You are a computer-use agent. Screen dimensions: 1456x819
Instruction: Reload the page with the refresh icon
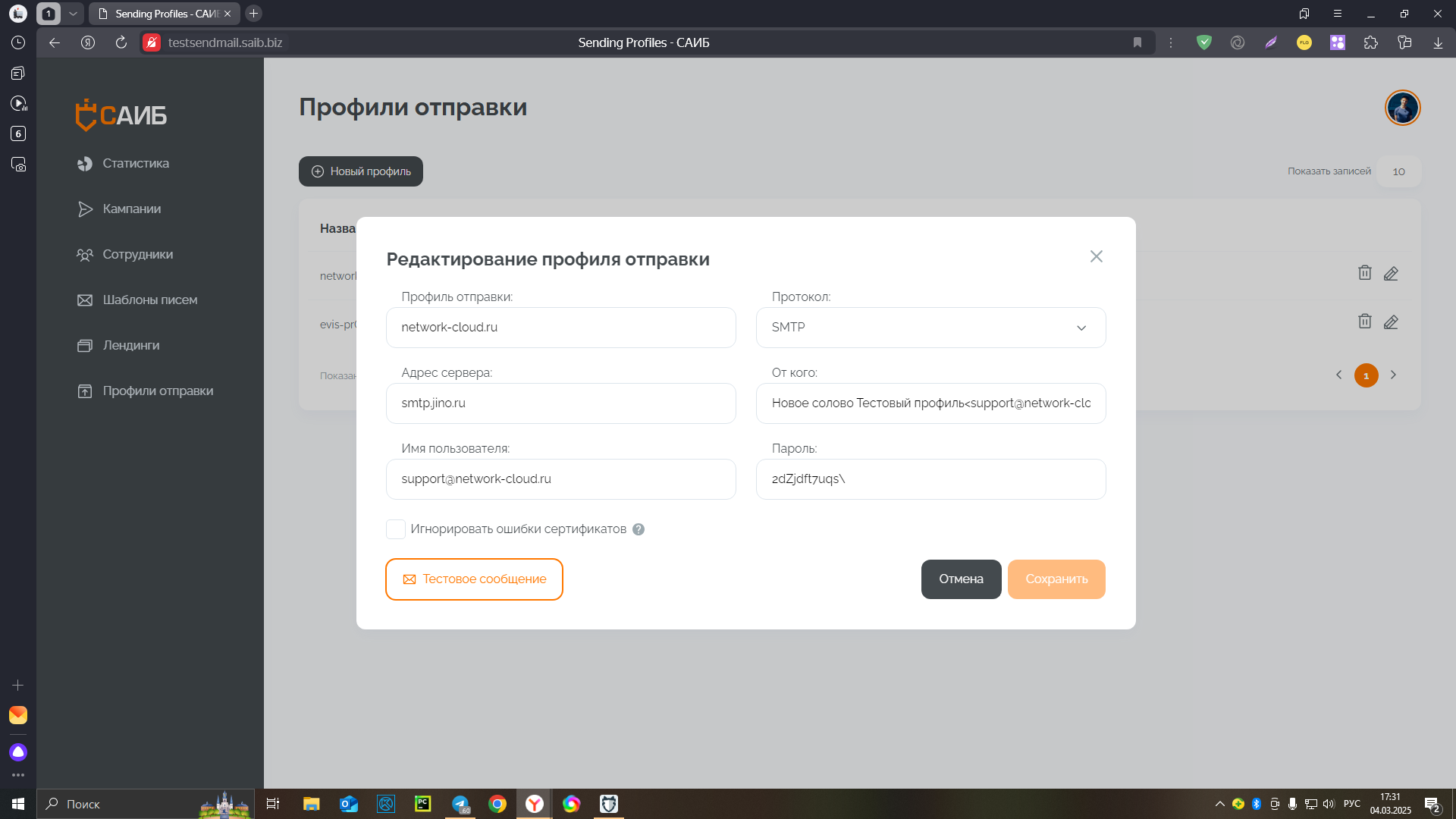[x=121, y=42]
